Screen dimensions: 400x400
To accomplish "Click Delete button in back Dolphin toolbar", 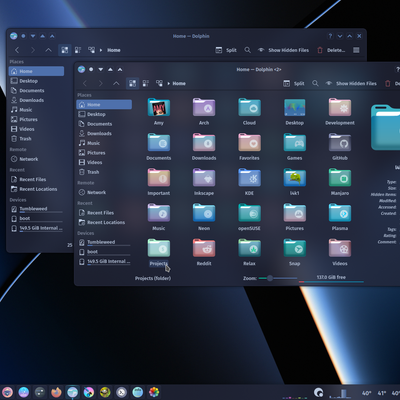I will [x=331, y=50].
